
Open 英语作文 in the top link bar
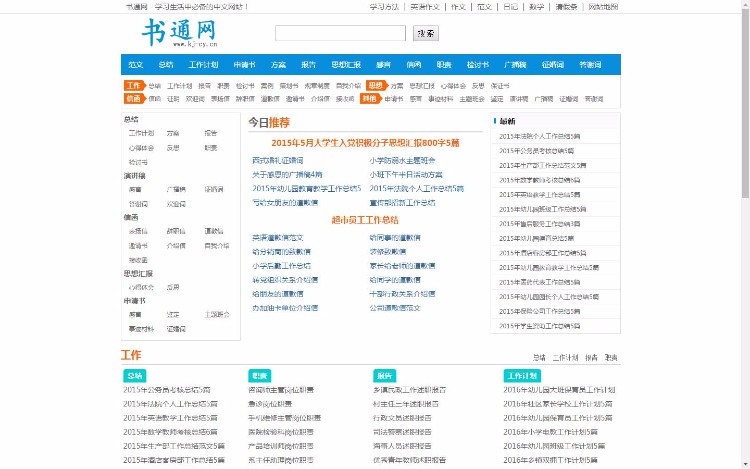click(425, 7)
